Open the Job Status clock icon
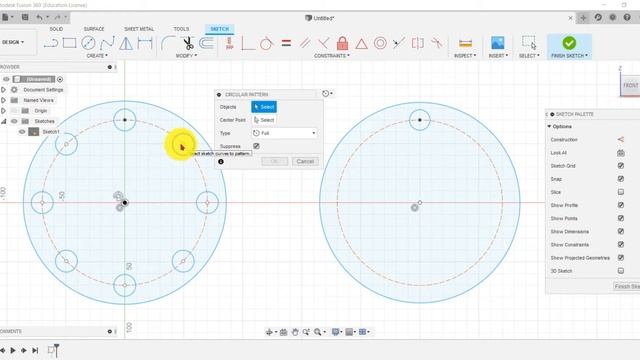This screenshot has width=640, height=360. tap(598, 17)
